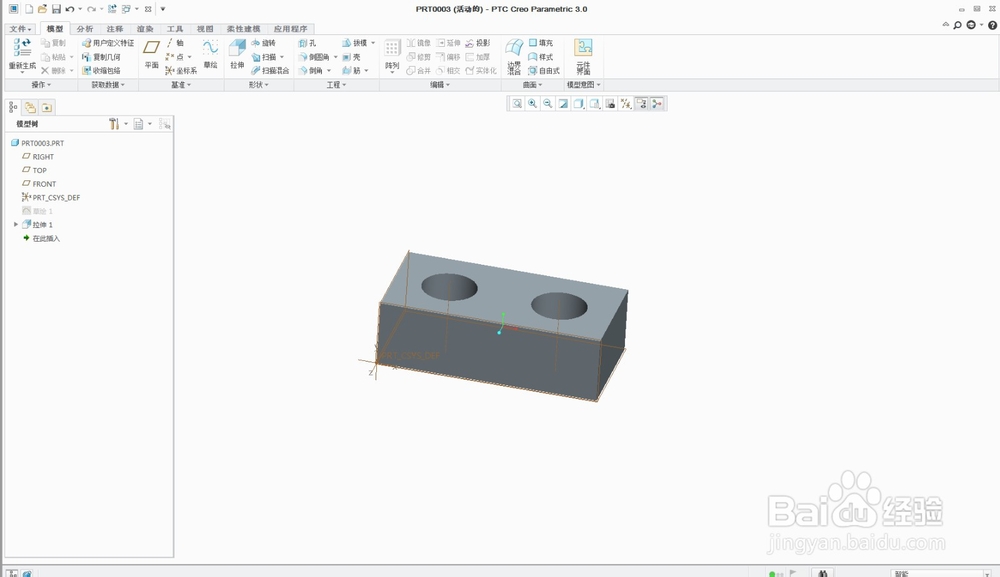Select the FRONT plane in model tree
The width and height of the screenshot is (1000, 577).
pyautogui.click(x=44, y=184)
